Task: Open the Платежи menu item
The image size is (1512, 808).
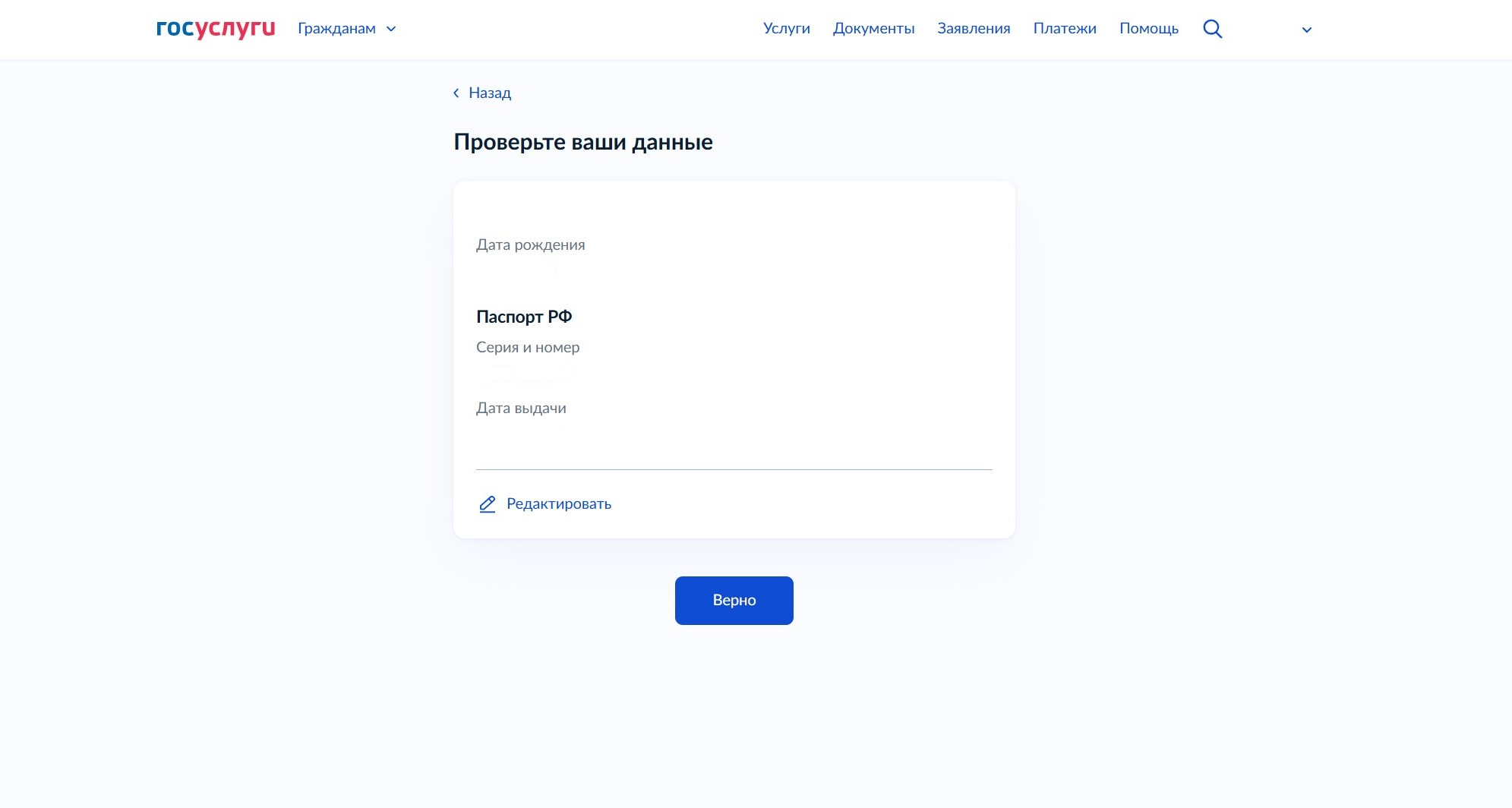Action: coord(1064,29)
